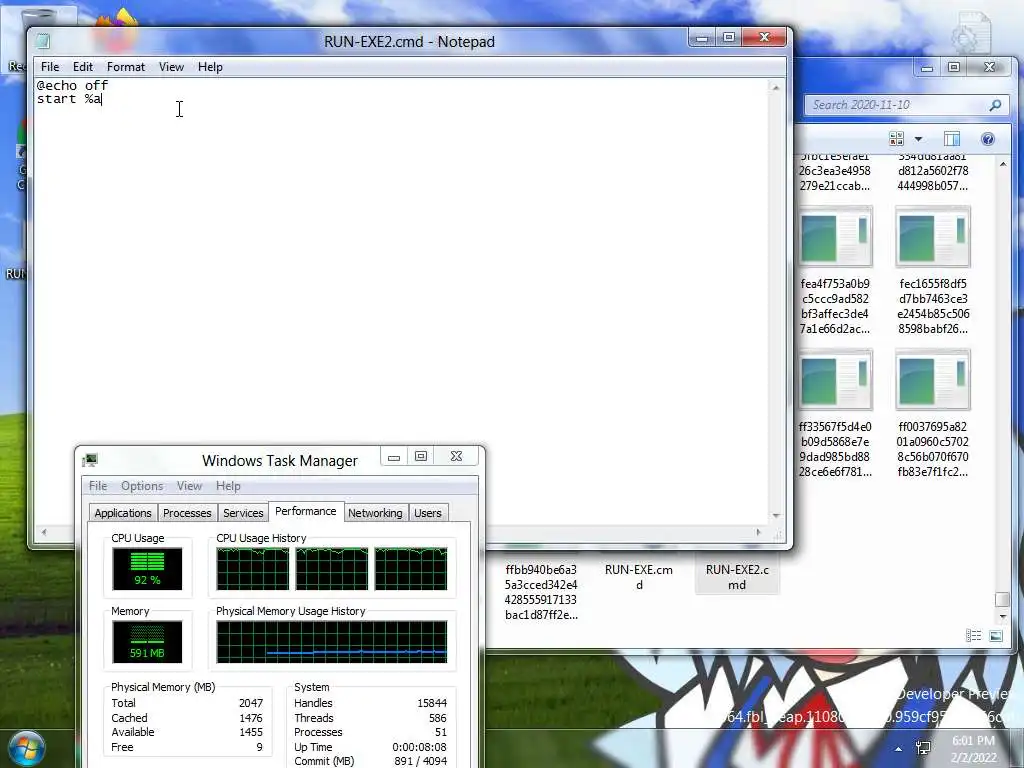Open the Notepad Edit menu

[x=82, y=67]
